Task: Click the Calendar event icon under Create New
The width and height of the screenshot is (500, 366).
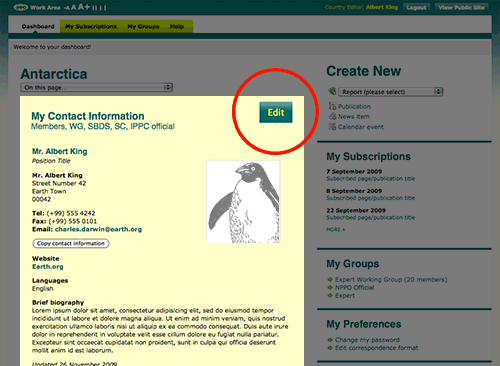Action: [332, 127]
